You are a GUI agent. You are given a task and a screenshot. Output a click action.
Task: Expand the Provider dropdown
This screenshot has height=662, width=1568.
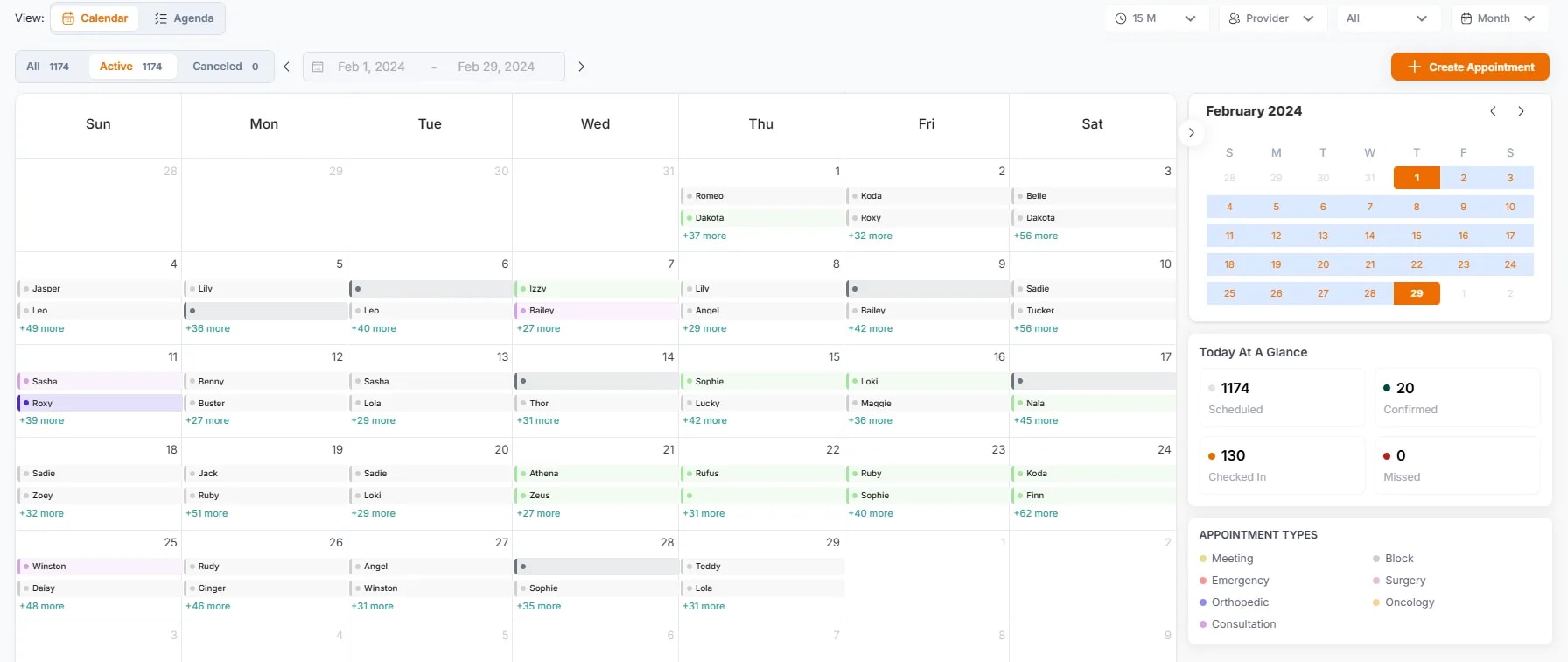pyautogui.click(x=1272, y=18)
